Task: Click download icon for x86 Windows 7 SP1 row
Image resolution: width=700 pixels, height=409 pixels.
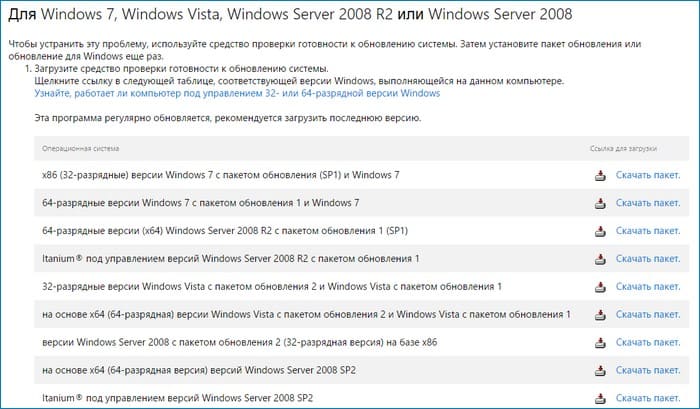Action: click(x=600, y=175)
